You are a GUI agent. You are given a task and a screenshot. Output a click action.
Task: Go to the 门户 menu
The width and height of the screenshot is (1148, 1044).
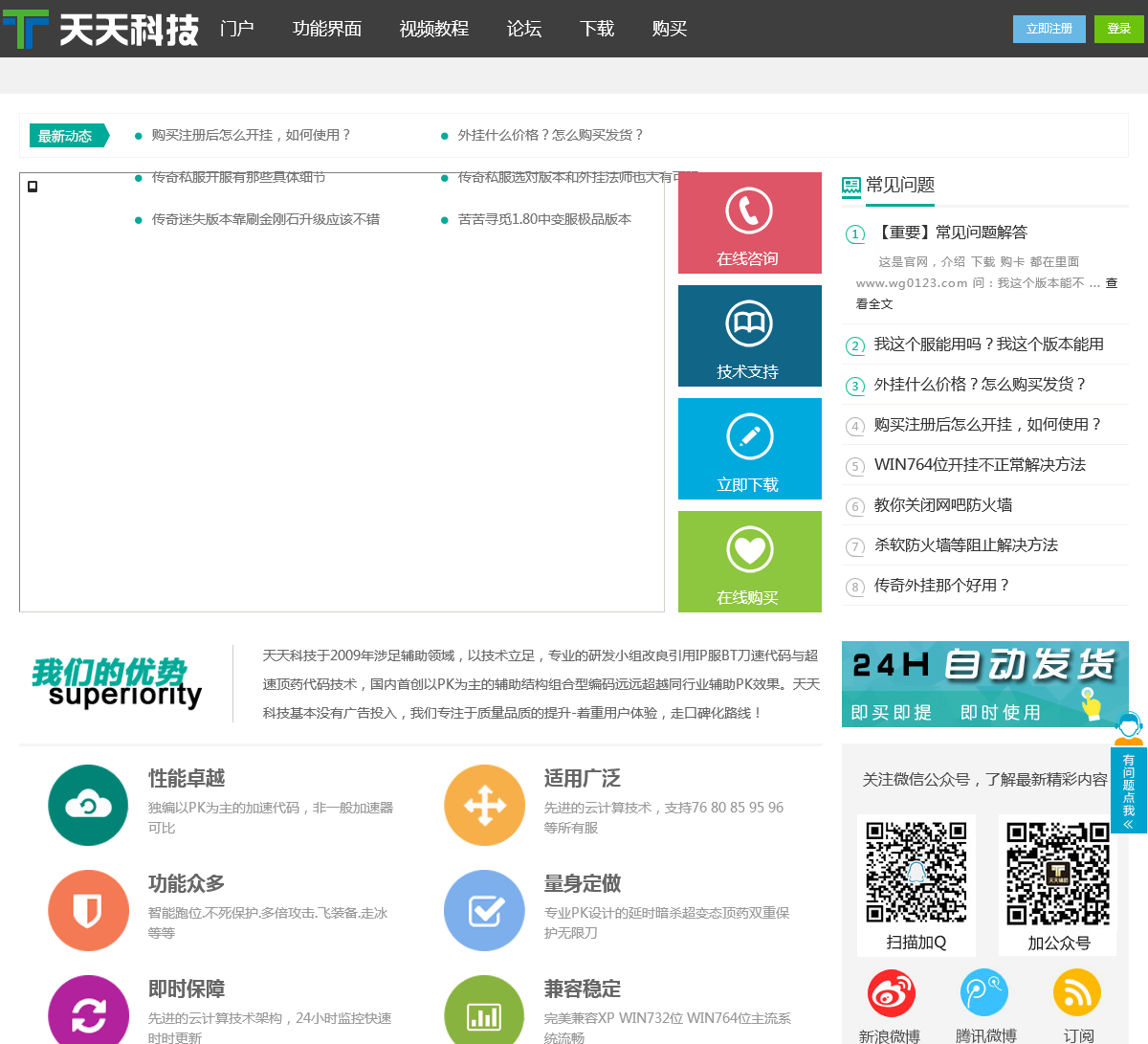coord(237,29)
